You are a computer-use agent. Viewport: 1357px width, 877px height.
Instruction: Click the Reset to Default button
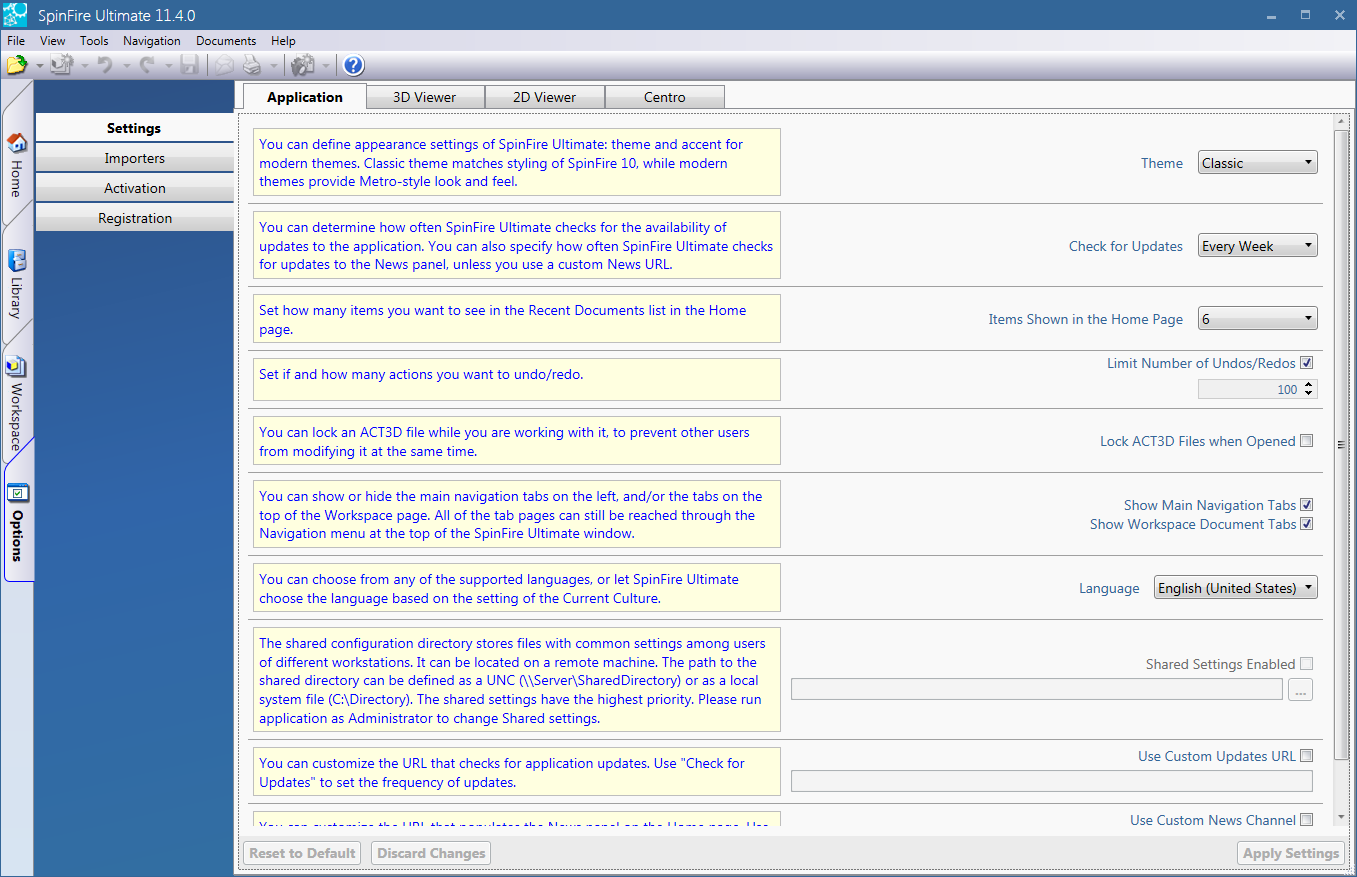(x=302, y=853)
